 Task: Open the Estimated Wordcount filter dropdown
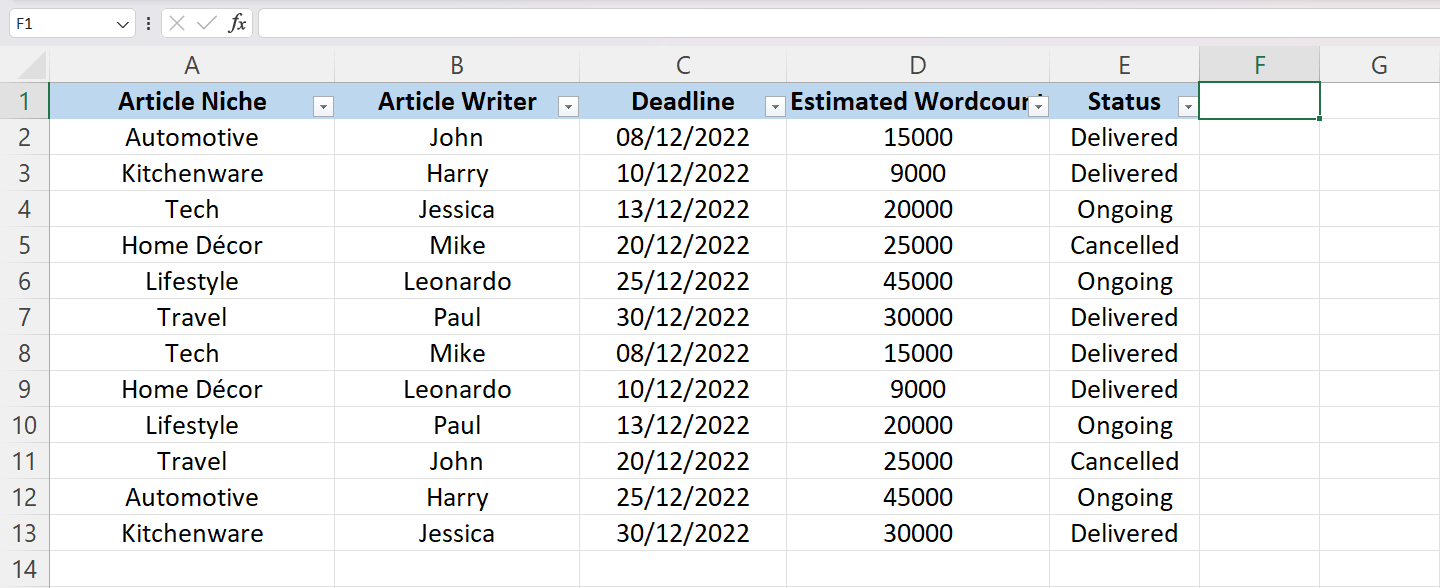point(1041,104)
